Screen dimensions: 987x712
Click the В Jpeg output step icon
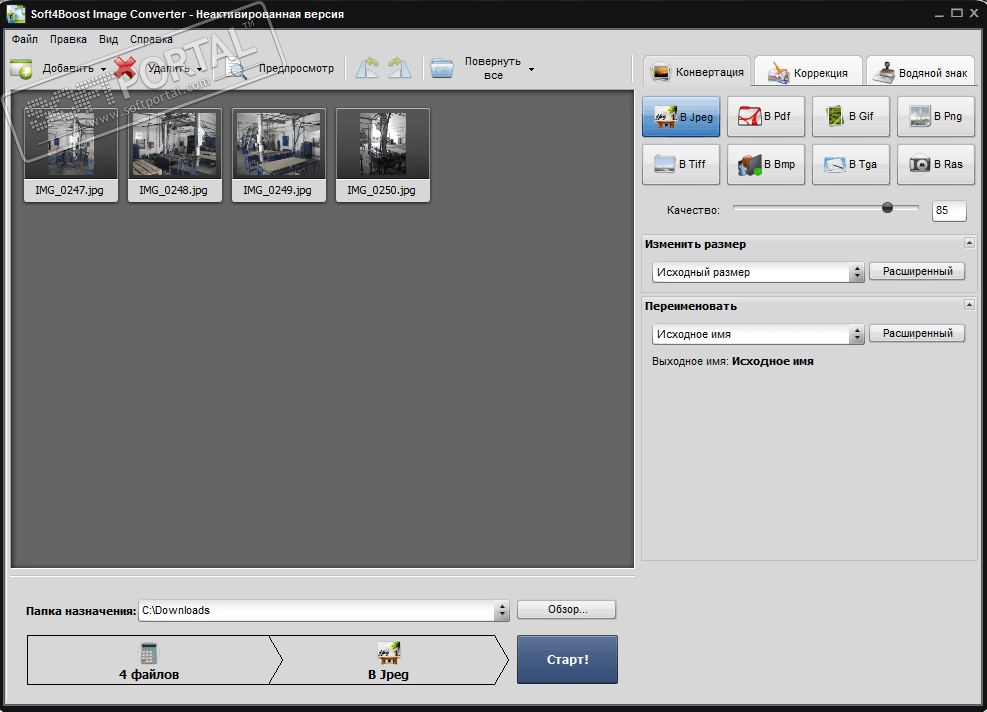pos(388,653)
